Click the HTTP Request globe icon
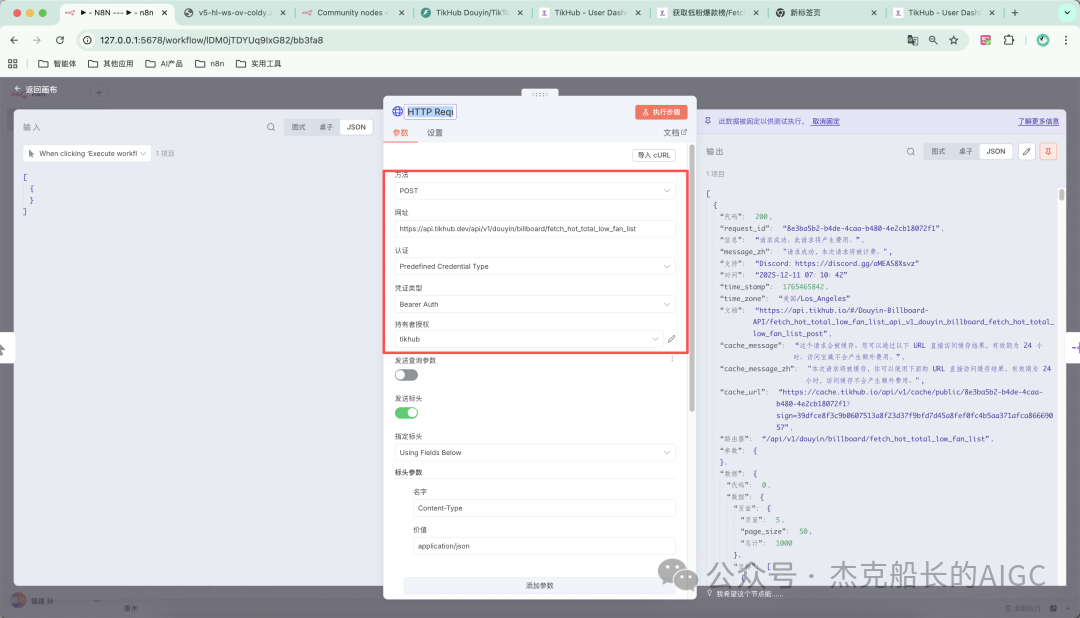 (397, 112)
